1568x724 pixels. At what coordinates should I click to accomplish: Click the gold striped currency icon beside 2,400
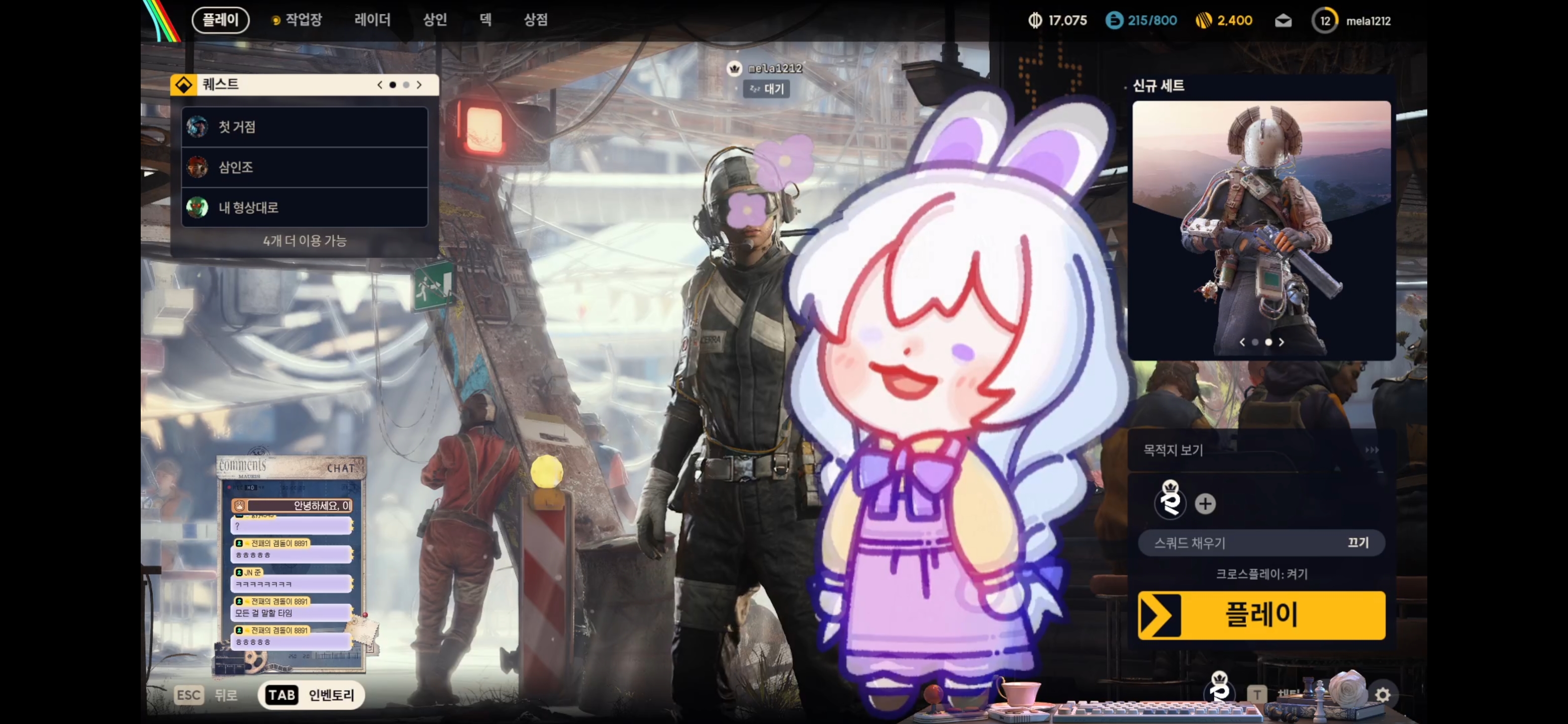(x=1204, y=21)
